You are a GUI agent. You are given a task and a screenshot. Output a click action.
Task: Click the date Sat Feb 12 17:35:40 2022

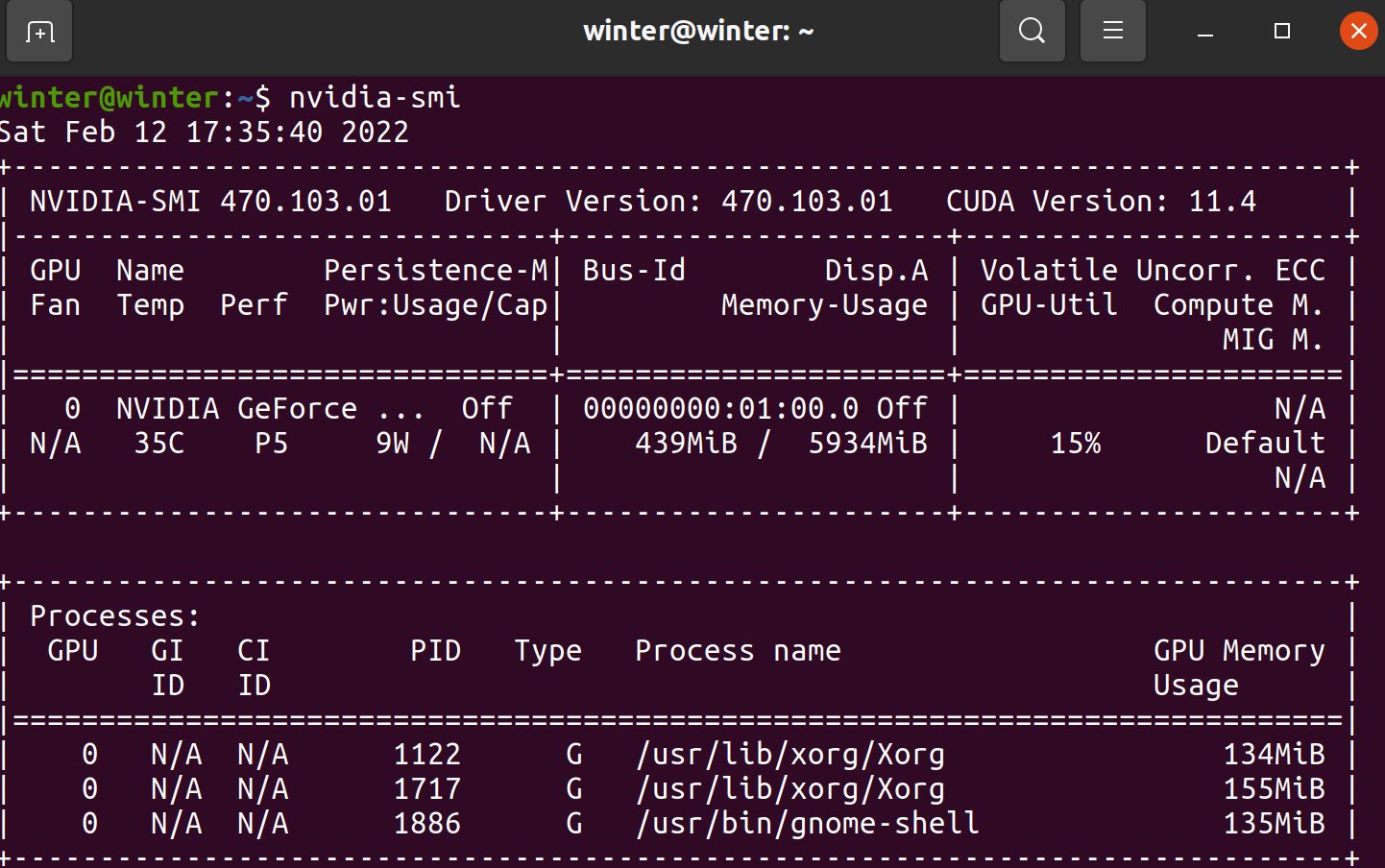pyautogui.click(x=205, y=132)
